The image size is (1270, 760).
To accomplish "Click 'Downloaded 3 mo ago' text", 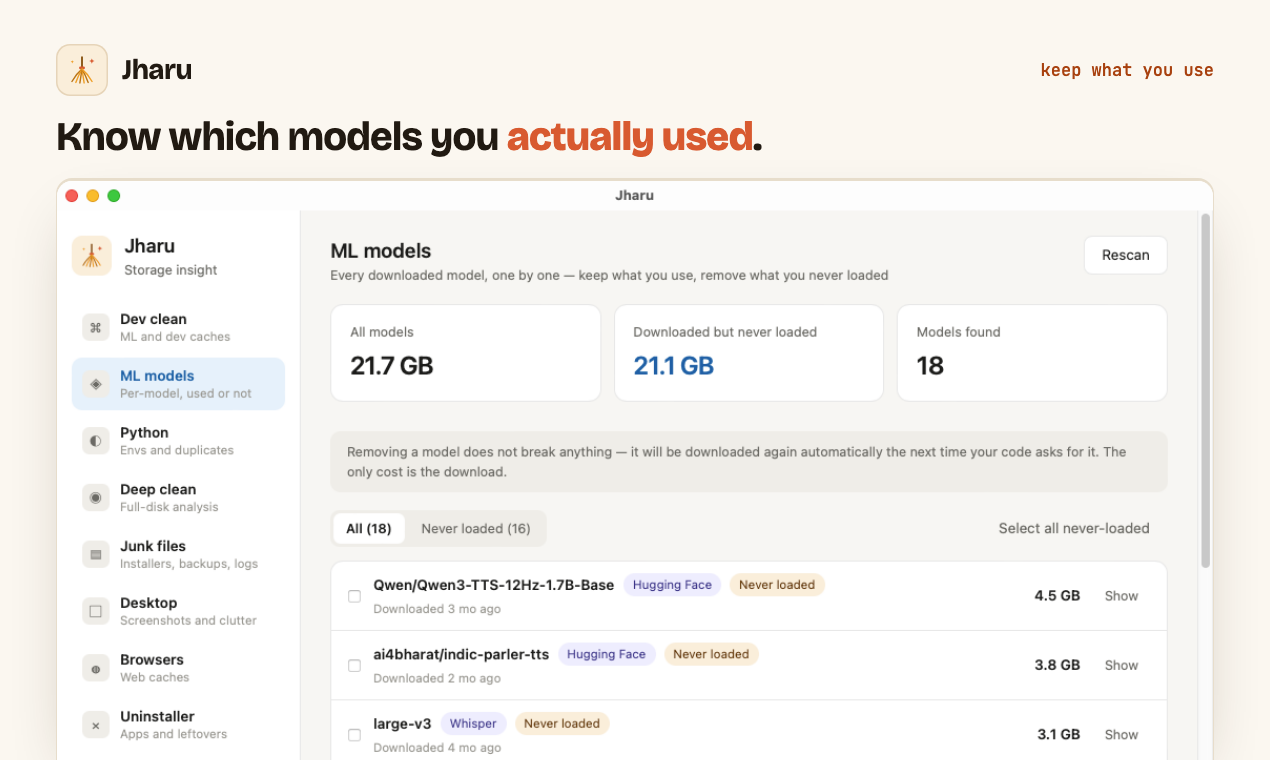I will pyautogui.click(x=437, y=609).
